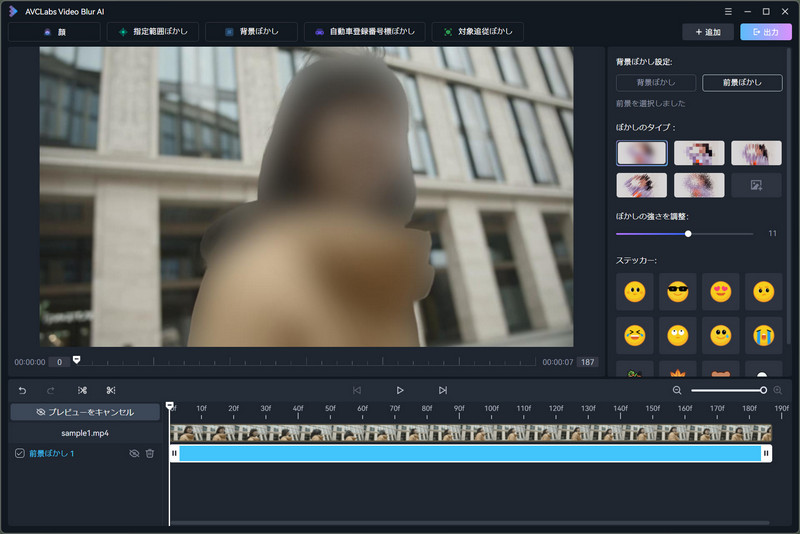This screenshot has width=800, height=534.
Task: Choose the third blur type thumbnail
Action: click(x=756, y=153)
